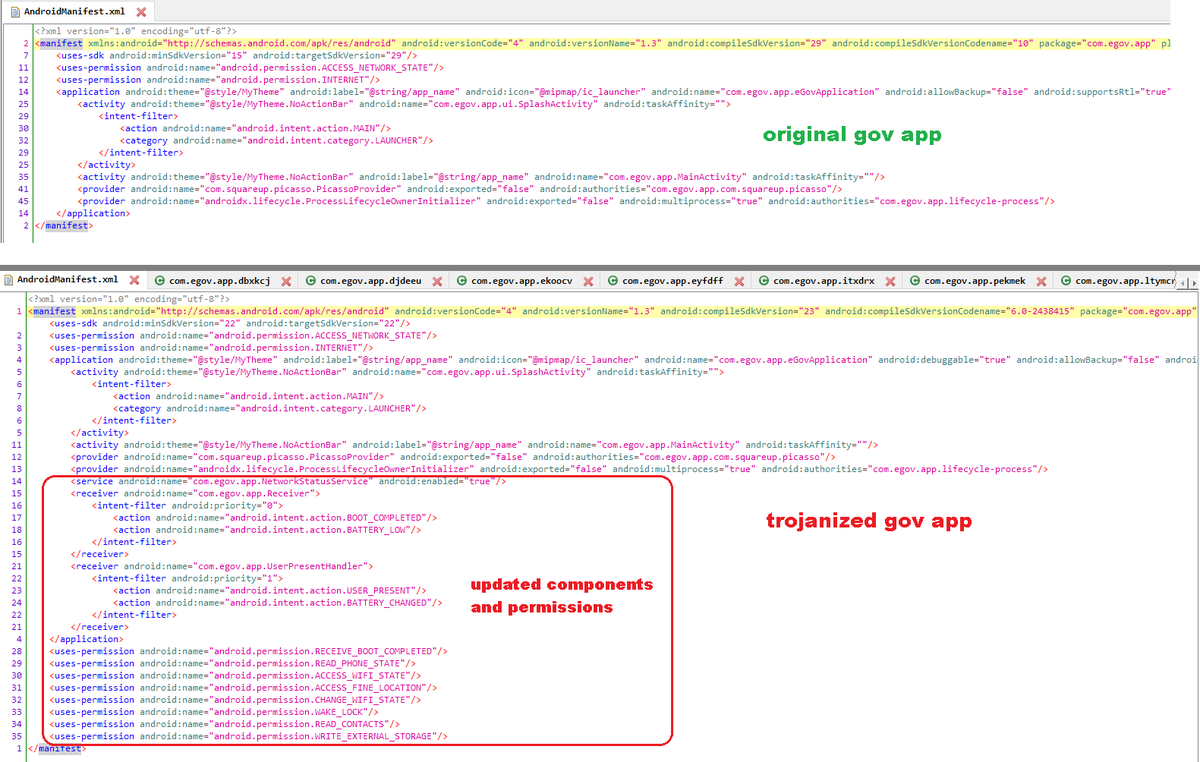This screenshot has height=762, width=1200.
Task: Click the file icon on the bottom window's AndroidManifest.xml tab
Action: pyautogui.click(x=9, y=279)
